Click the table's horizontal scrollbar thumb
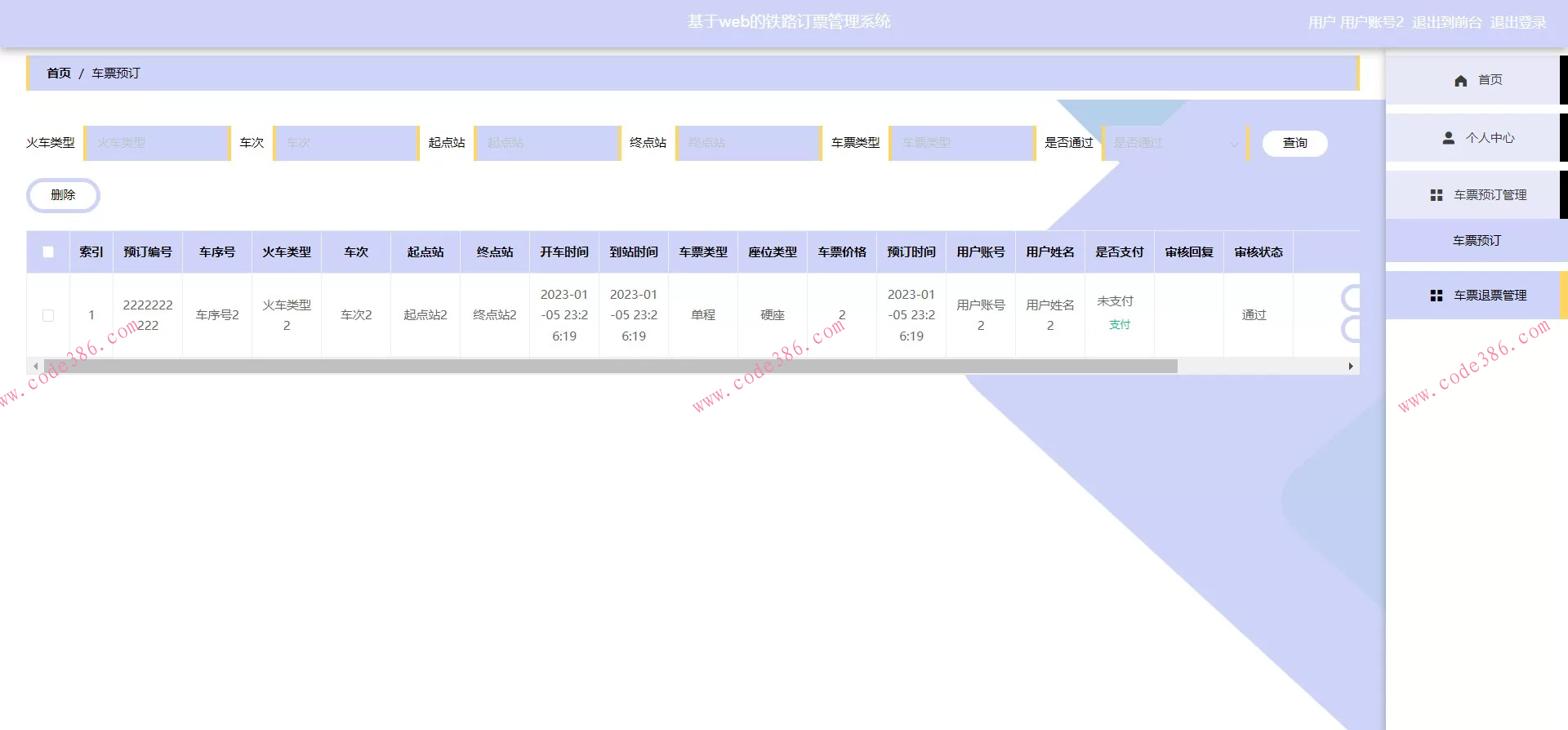 coord(611,367)
